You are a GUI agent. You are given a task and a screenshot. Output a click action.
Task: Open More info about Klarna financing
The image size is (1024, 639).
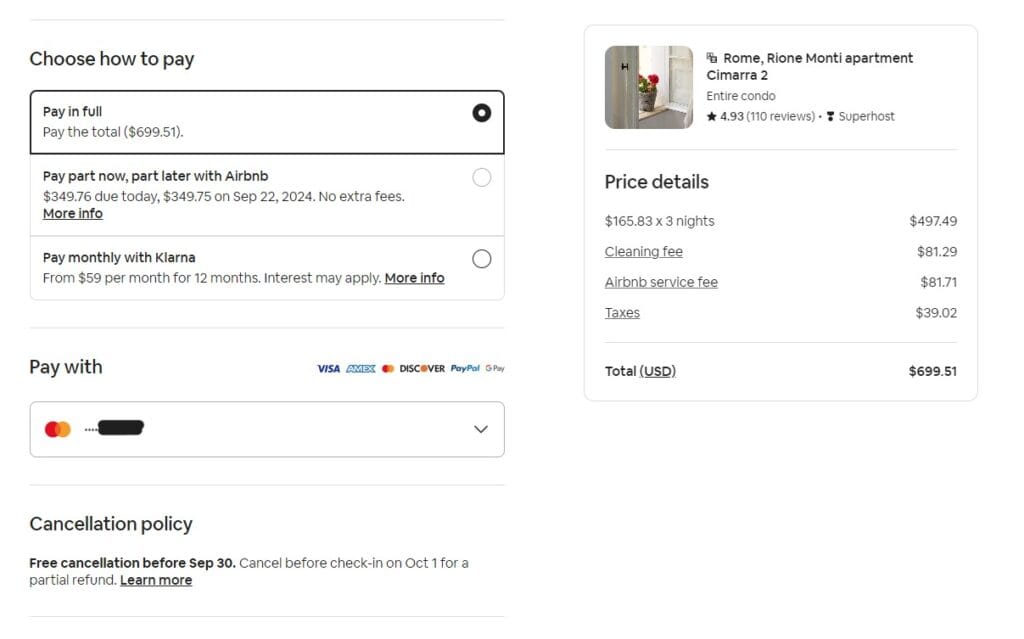click(414, 277)
